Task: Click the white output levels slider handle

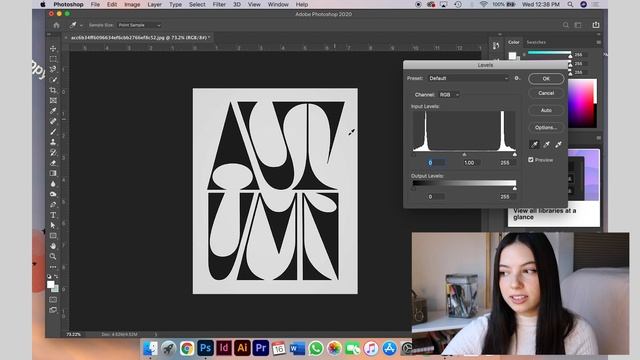Action: pyautogui.click(x=515, y=189)
